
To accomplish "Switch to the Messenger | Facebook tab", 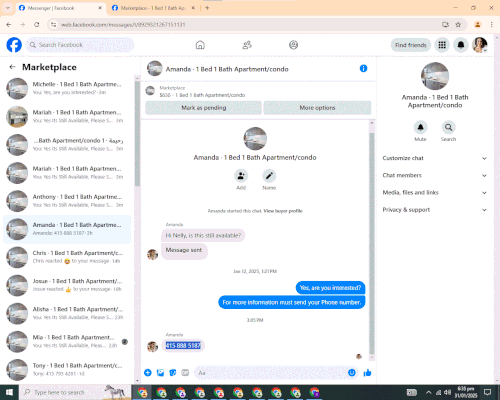I will point(60,8).
